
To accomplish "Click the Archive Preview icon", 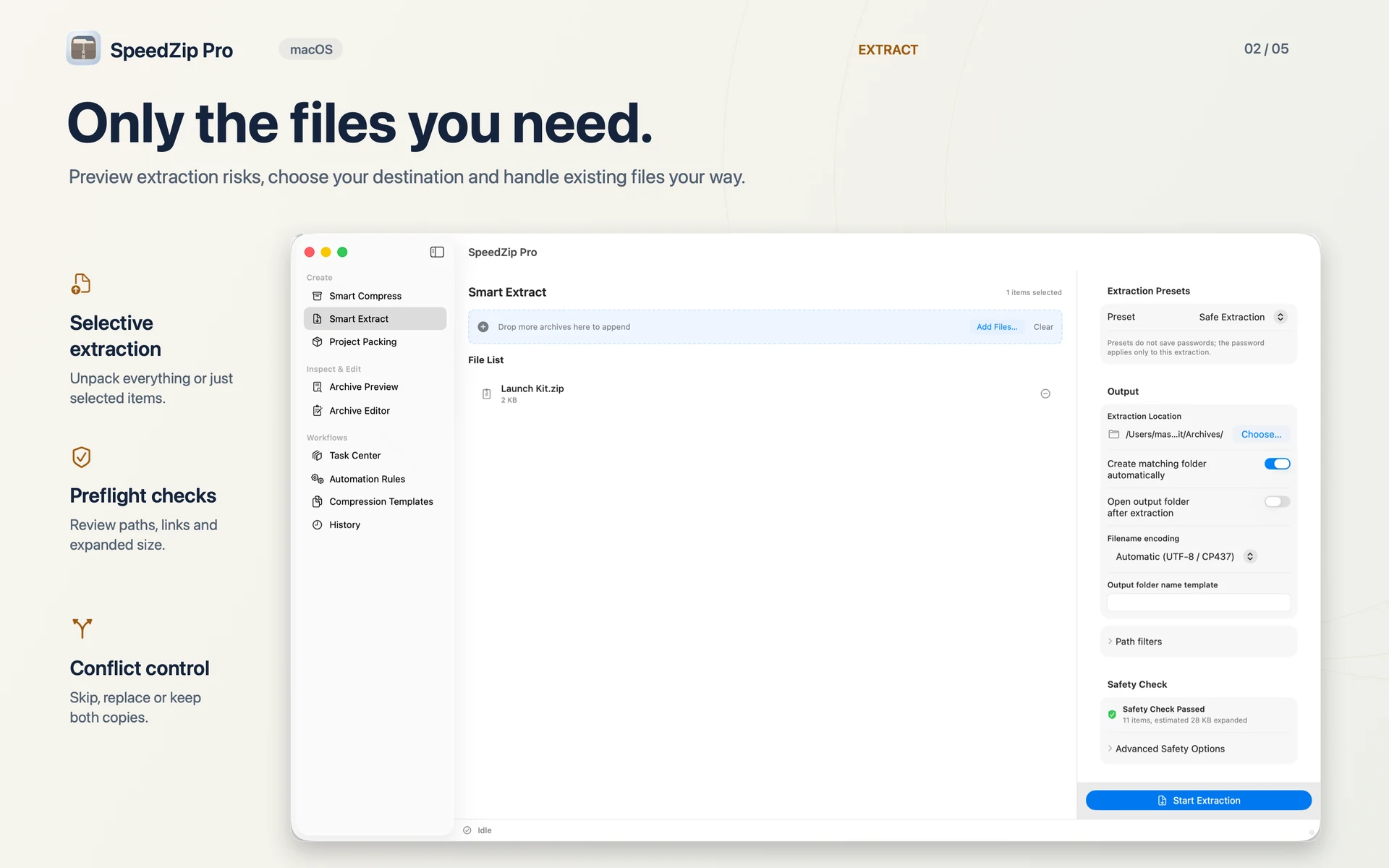I will click(317, 387).
